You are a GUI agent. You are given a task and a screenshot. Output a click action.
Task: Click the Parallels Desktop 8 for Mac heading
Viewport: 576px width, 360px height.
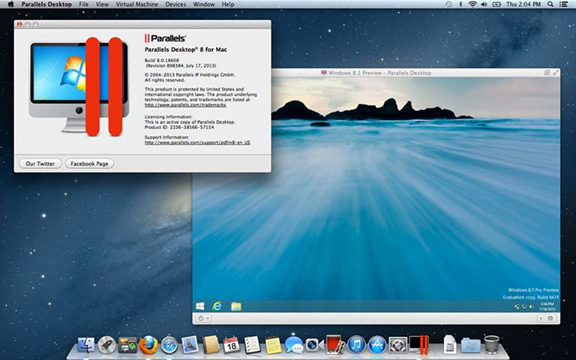pos(186,50)
